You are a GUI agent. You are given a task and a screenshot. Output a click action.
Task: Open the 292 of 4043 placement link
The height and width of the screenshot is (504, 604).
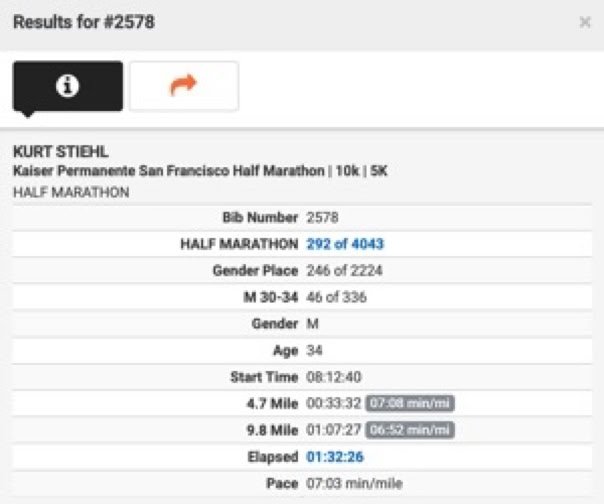[x=345, y=244]
